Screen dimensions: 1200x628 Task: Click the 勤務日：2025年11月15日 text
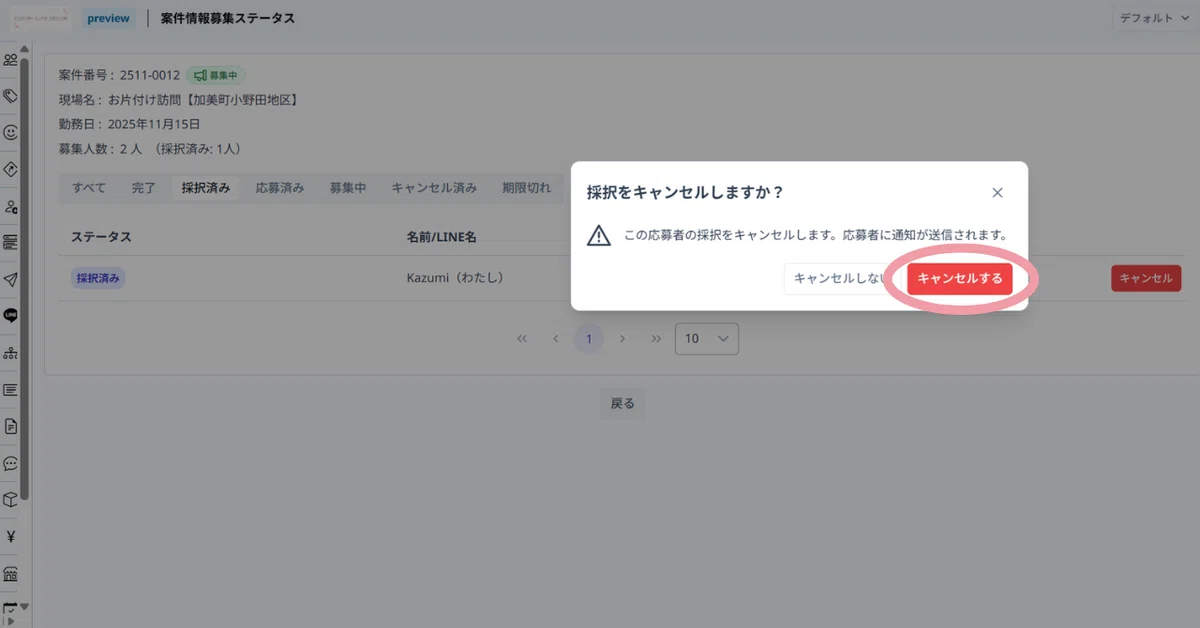pos(130,125)
